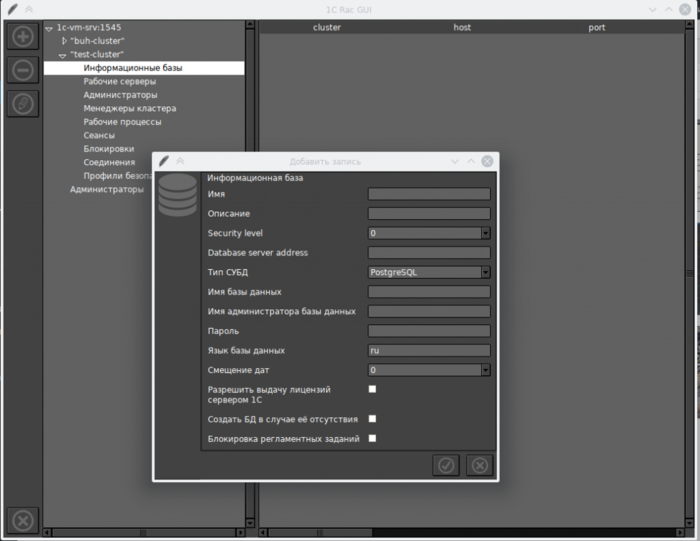Screen dimensions: 700x541
Task: Select Блокировки in the tree
Action: tap(108, 149)
